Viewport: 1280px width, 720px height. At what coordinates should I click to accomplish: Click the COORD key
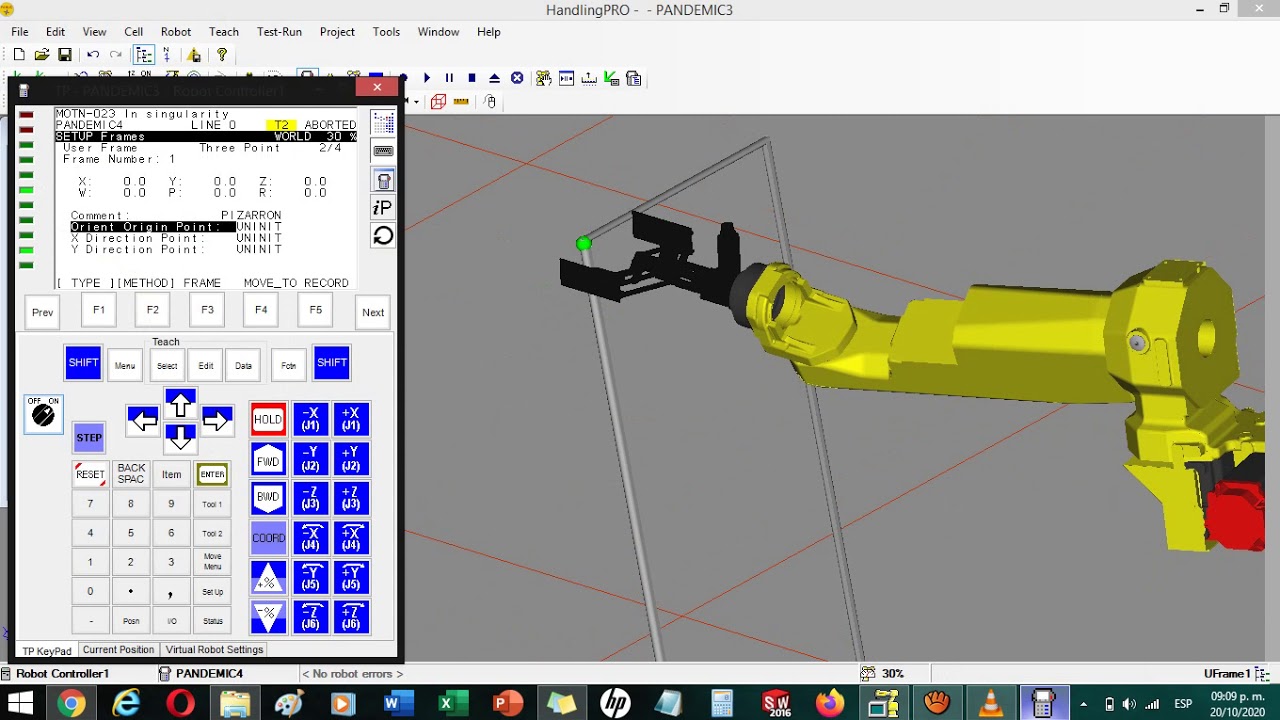[x=268, y=538]
